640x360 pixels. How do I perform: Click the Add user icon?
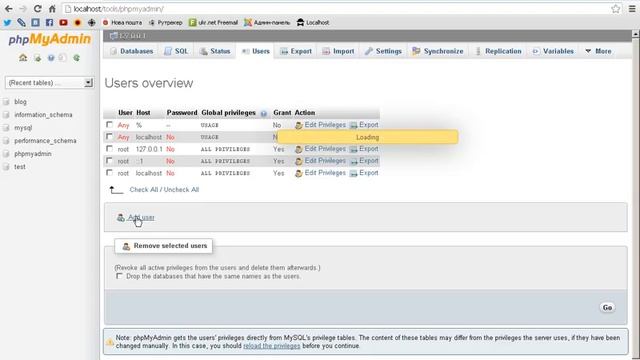click(x=120, y=218)
